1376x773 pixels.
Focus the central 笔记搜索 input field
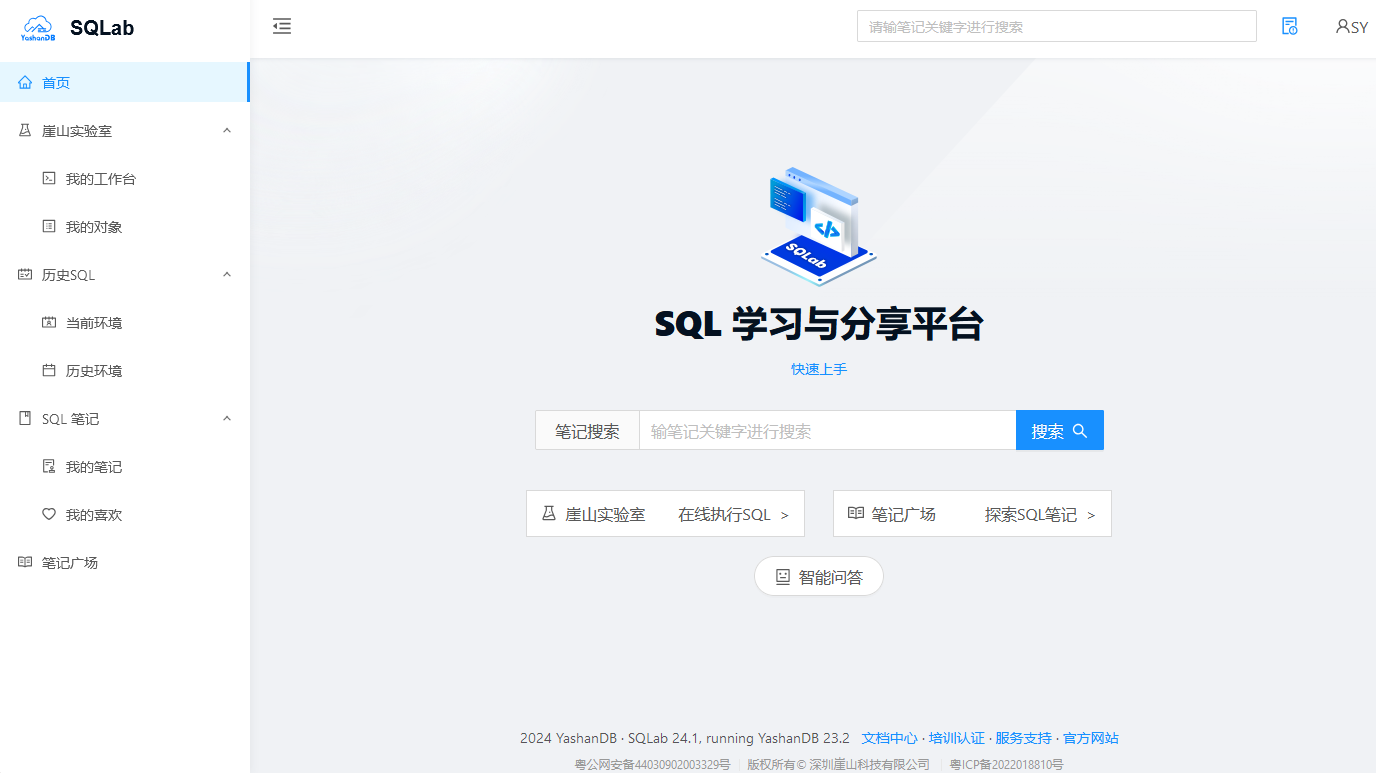pos(827,431)
